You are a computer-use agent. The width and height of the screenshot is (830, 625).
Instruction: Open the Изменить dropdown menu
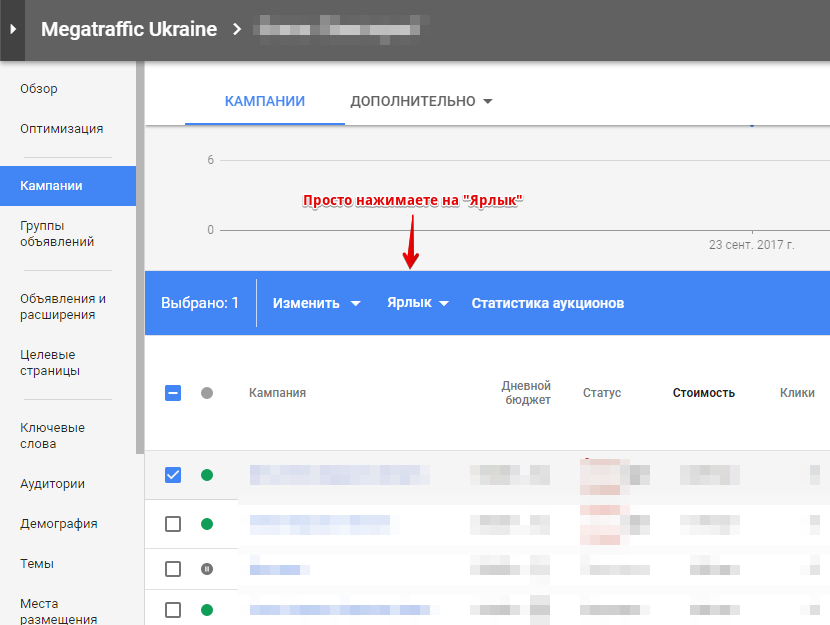(x=317, y=303)
